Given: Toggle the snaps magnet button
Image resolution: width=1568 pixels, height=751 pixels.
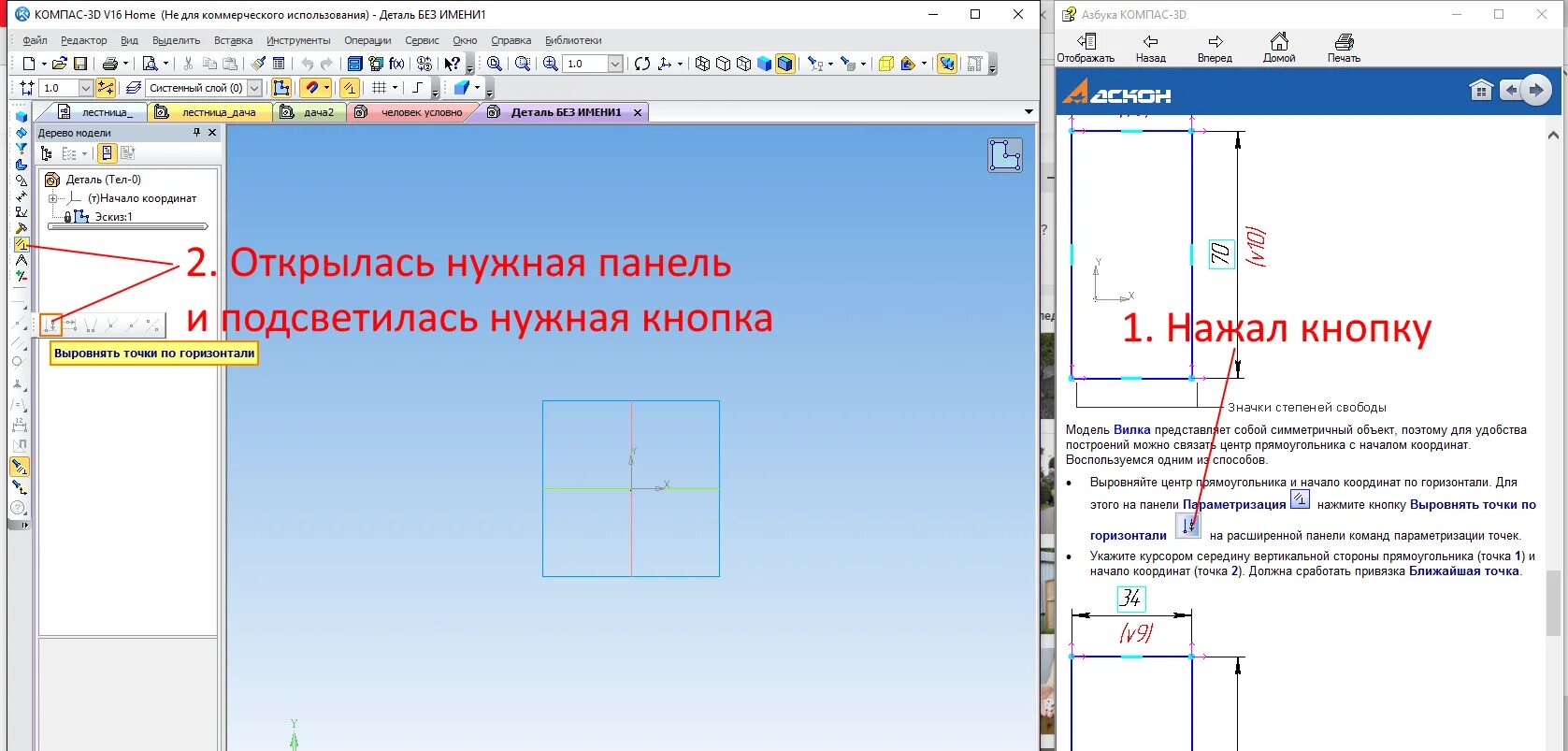Looking at the screenshot, I should (x=310, y=88).
